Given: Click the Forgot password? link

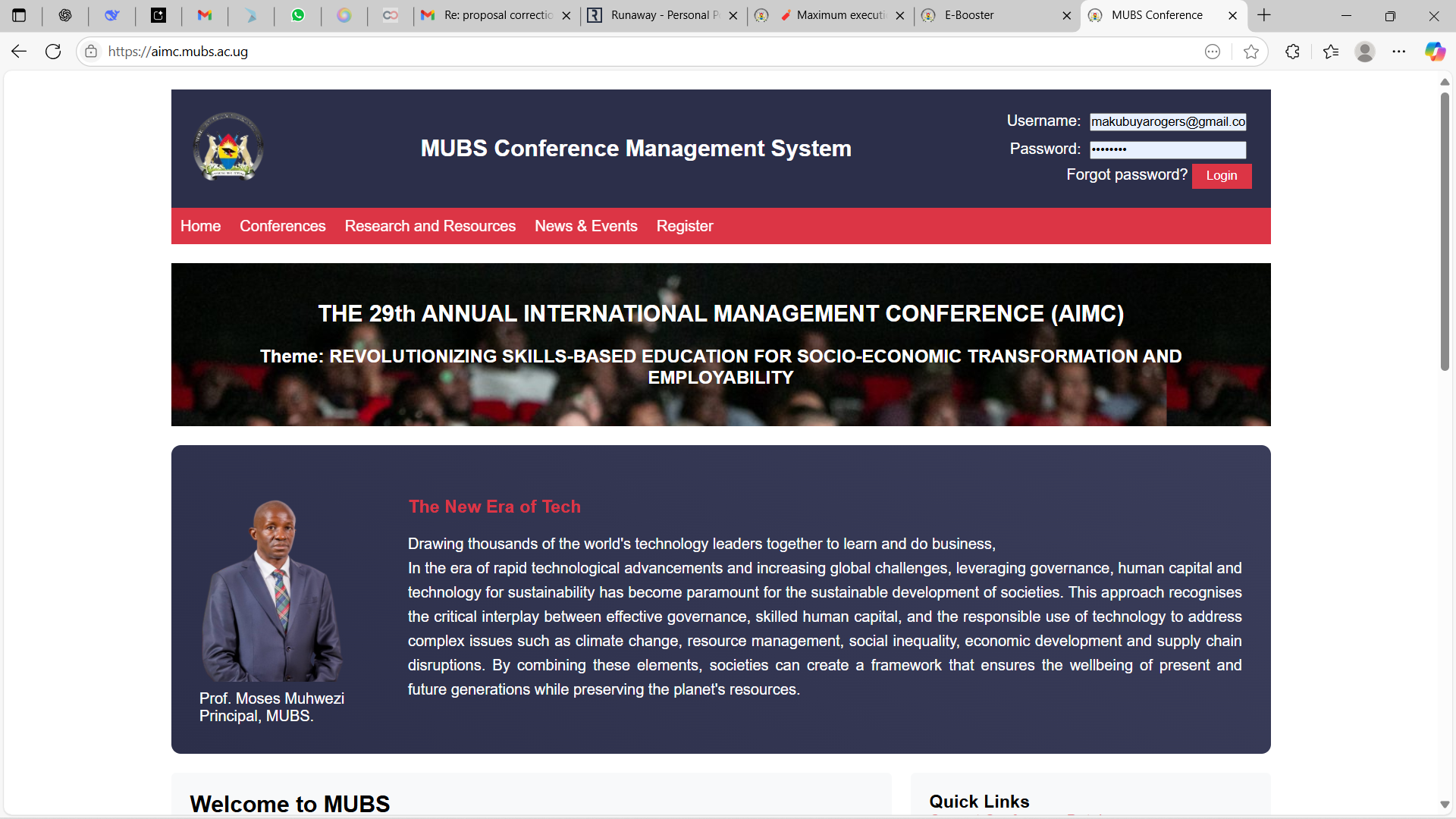Looking at the screenshot, I should pos(1127,174).
